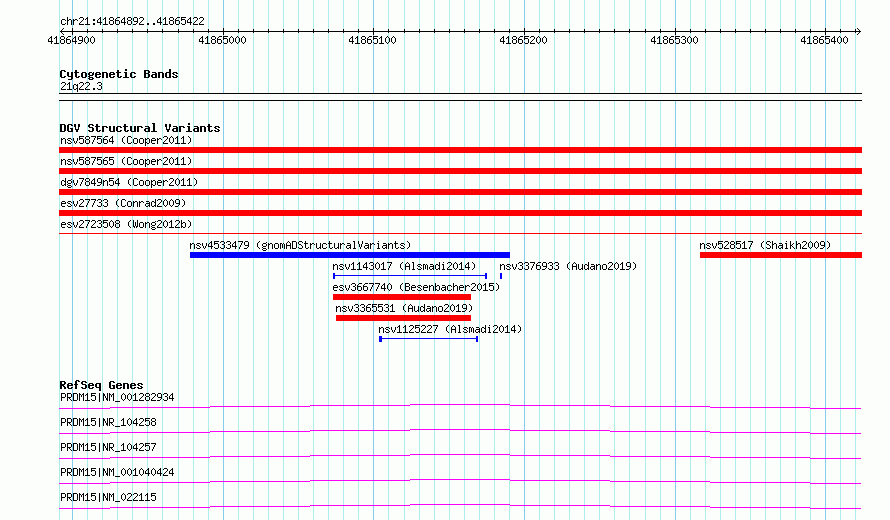890x520 pixels.
Task: Open nsv1125227 (Alsmadi2014) variant label
Action: click(450, 329)
